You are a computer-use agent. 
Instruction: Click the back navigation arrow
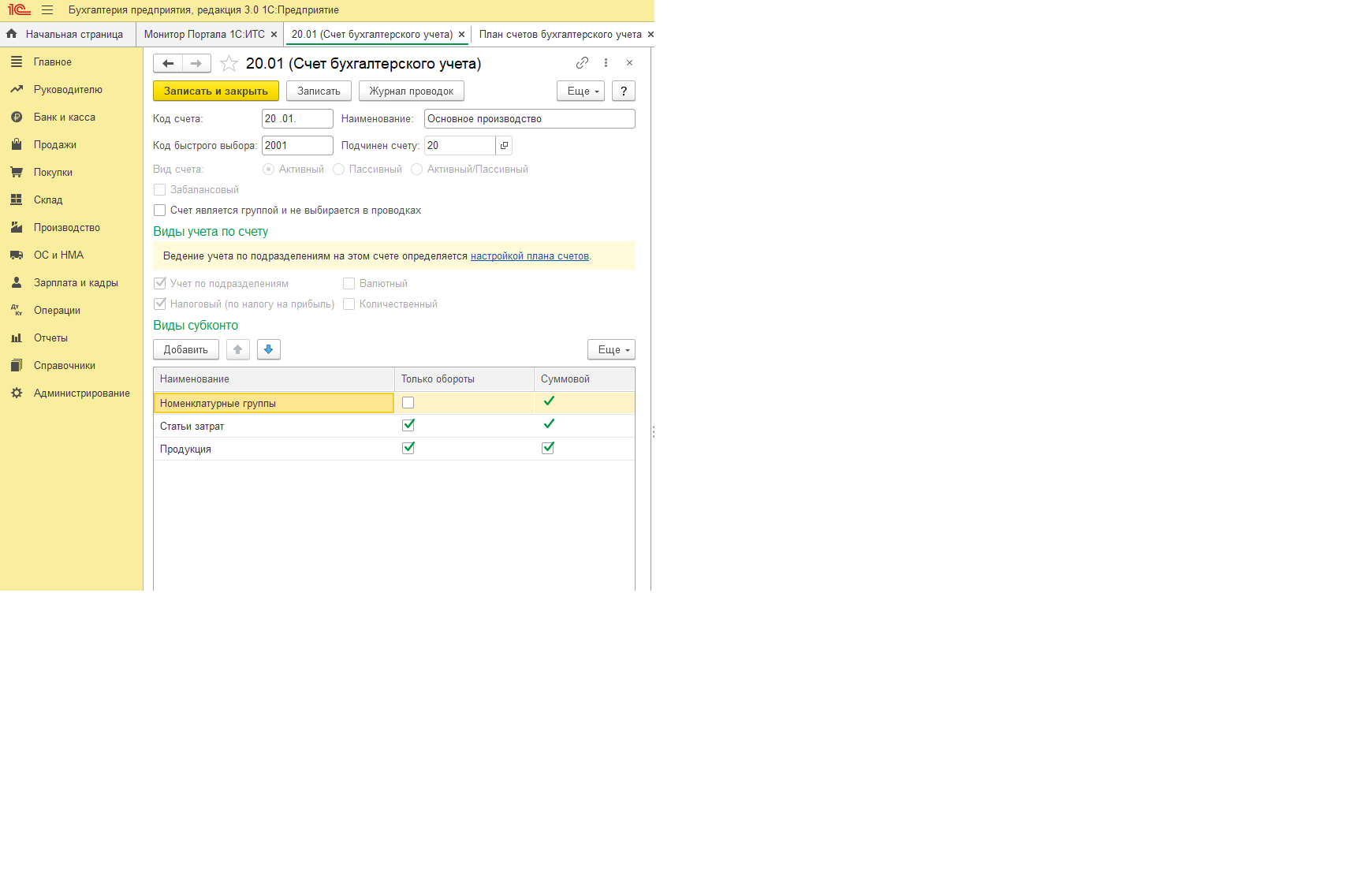168,64
